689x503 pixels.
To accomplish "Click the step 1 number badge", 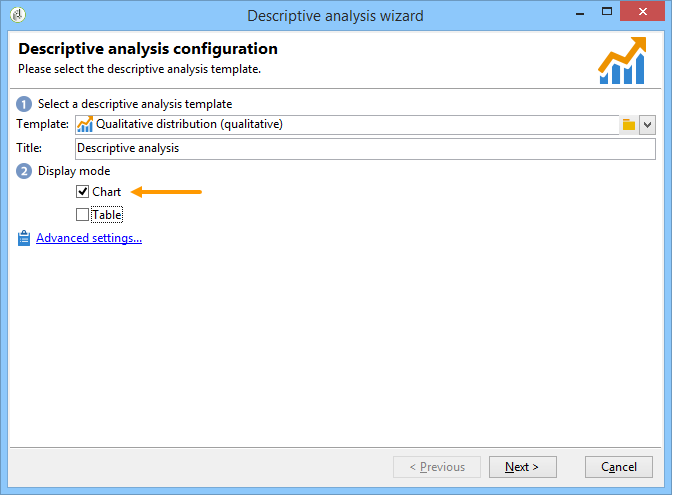I will coord(24,105).
